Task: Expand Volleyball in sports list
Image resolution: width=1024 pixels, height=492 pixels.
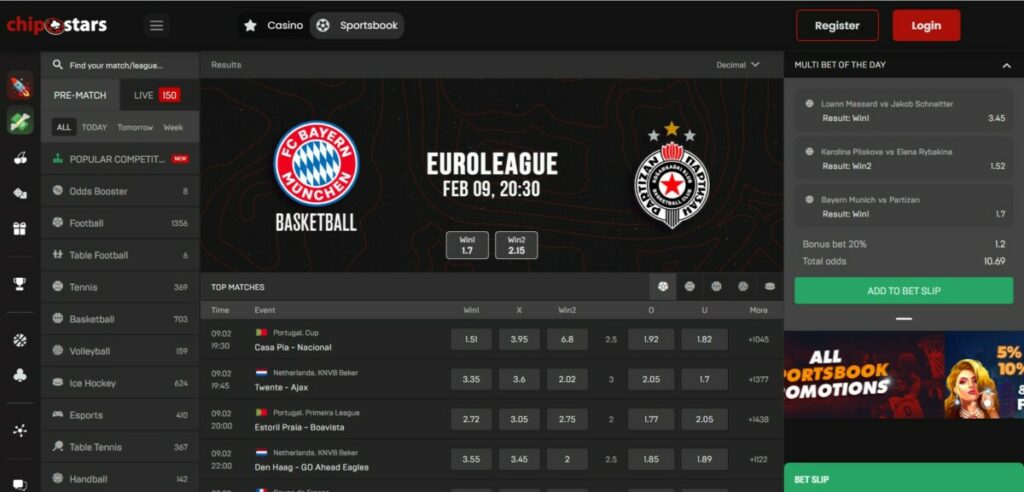Action: coord(120,351)
